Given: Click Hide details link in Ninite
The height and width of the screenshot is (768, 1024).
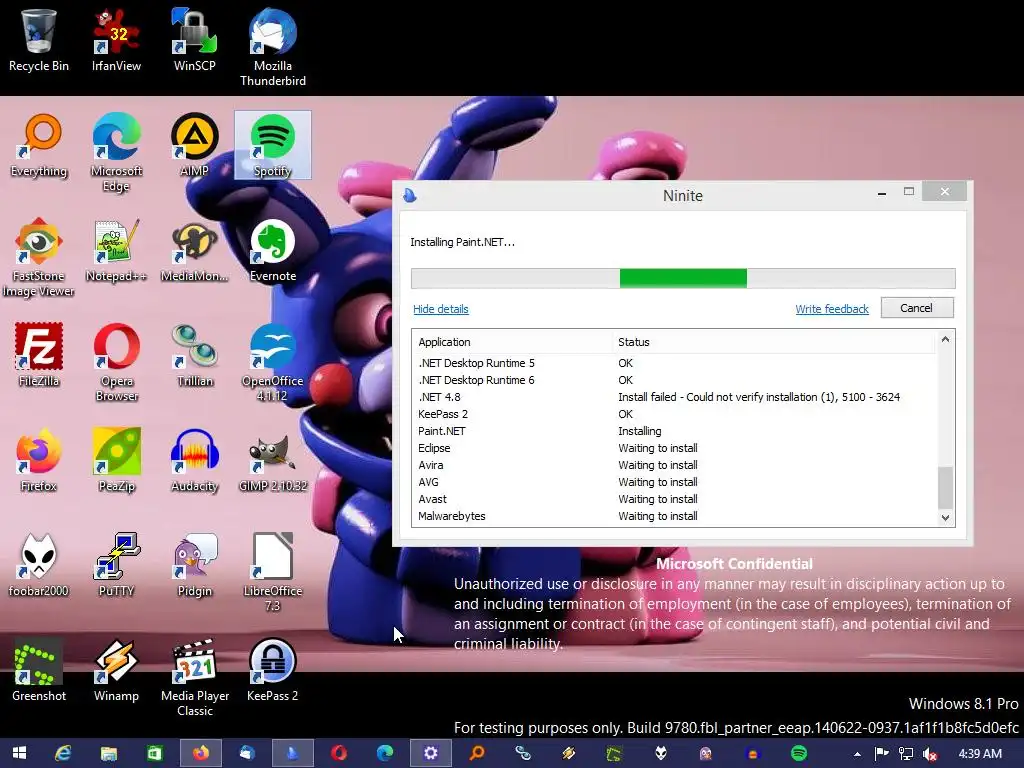Looking at the screenshot, I should (x=441, y=309).
